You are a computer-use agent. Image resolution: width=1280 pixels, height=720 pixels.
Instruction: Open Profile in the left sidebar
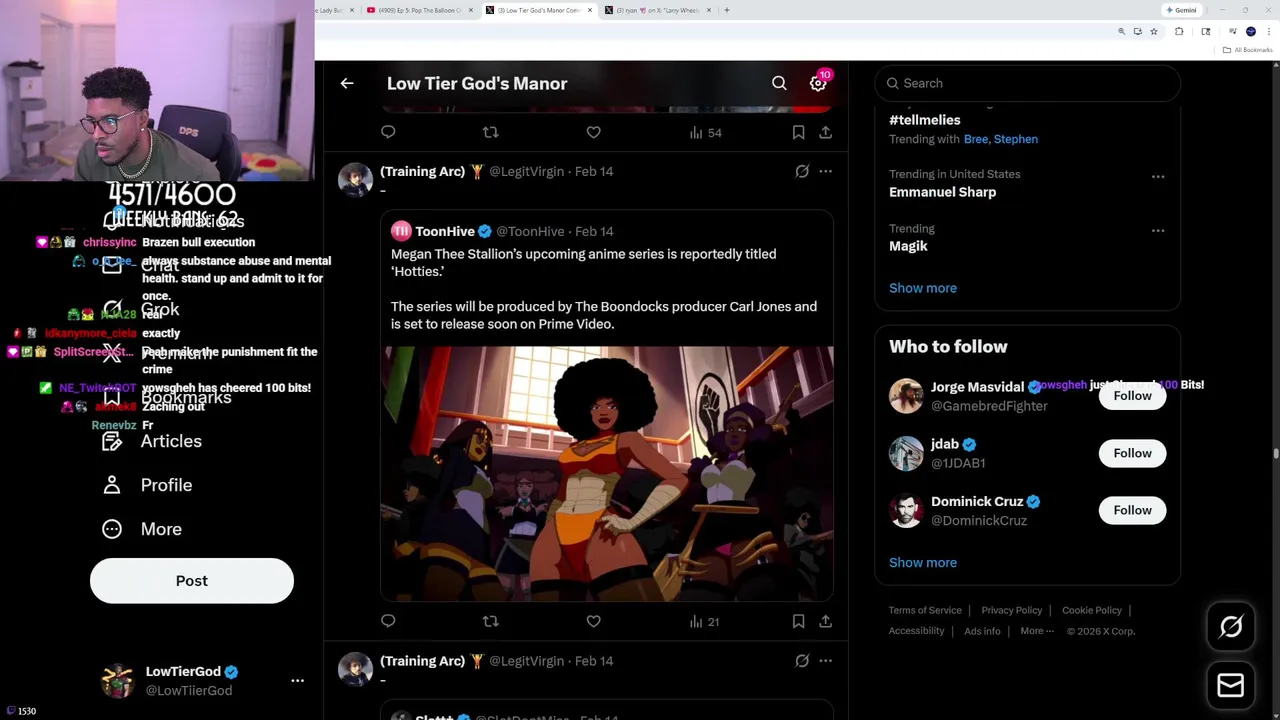(x=147, y=485)
